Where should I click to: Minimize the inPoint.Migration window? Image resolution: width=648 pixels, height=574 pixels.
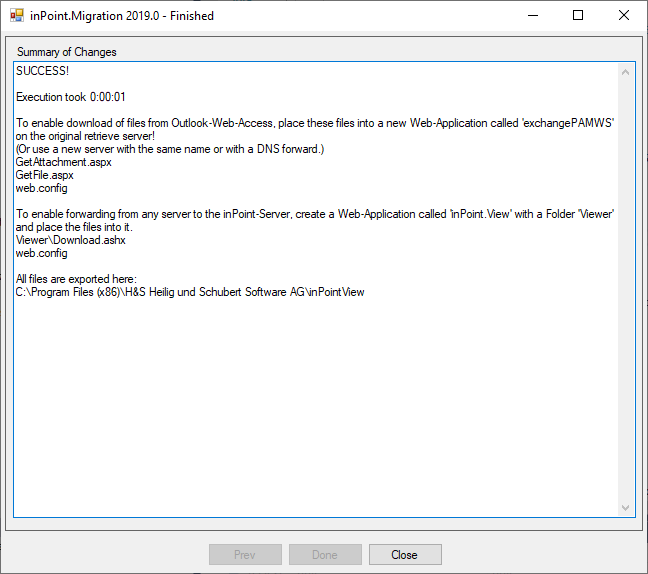532,16
